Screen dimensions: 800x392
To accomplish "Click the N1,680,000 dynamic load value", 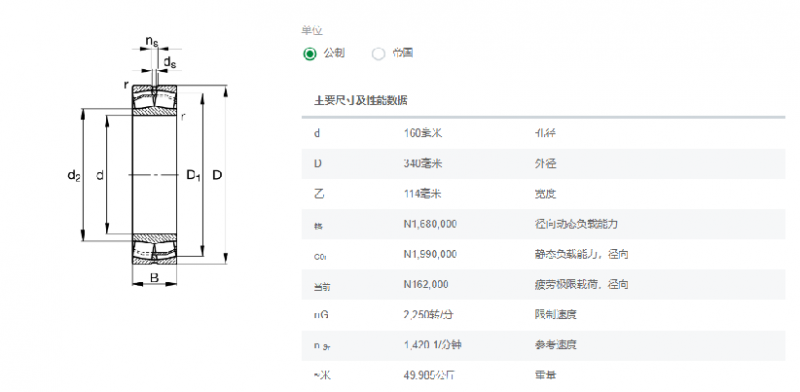I will 430,224.
